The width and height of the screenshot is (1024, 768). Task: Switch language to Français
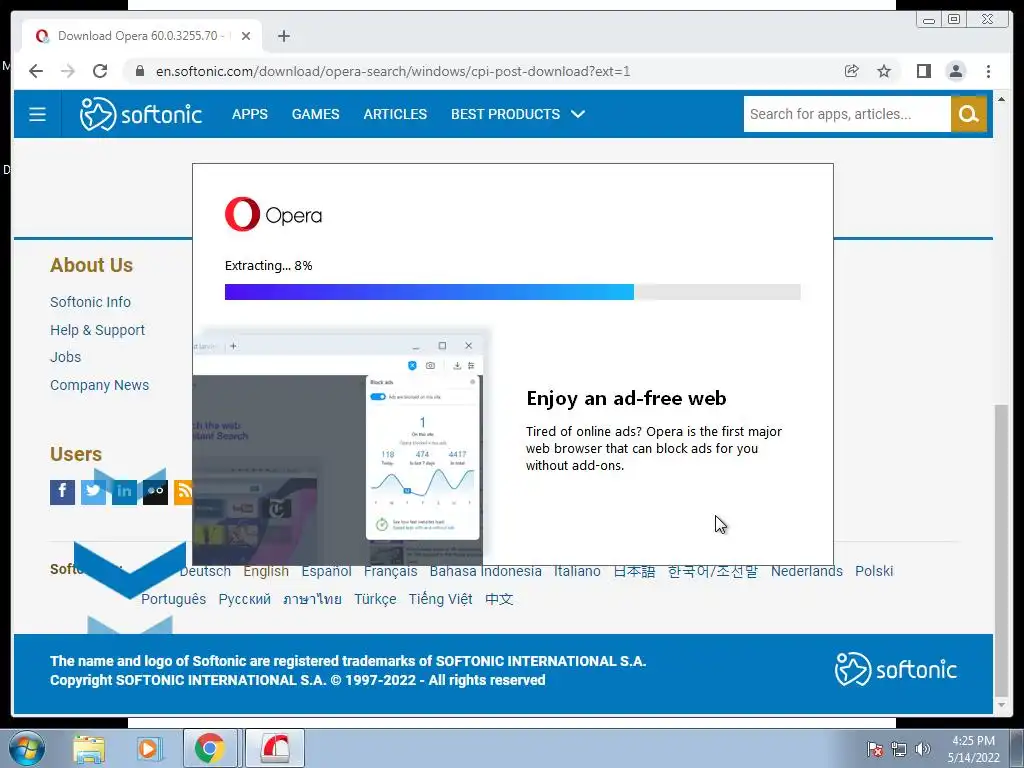(391, 571)
